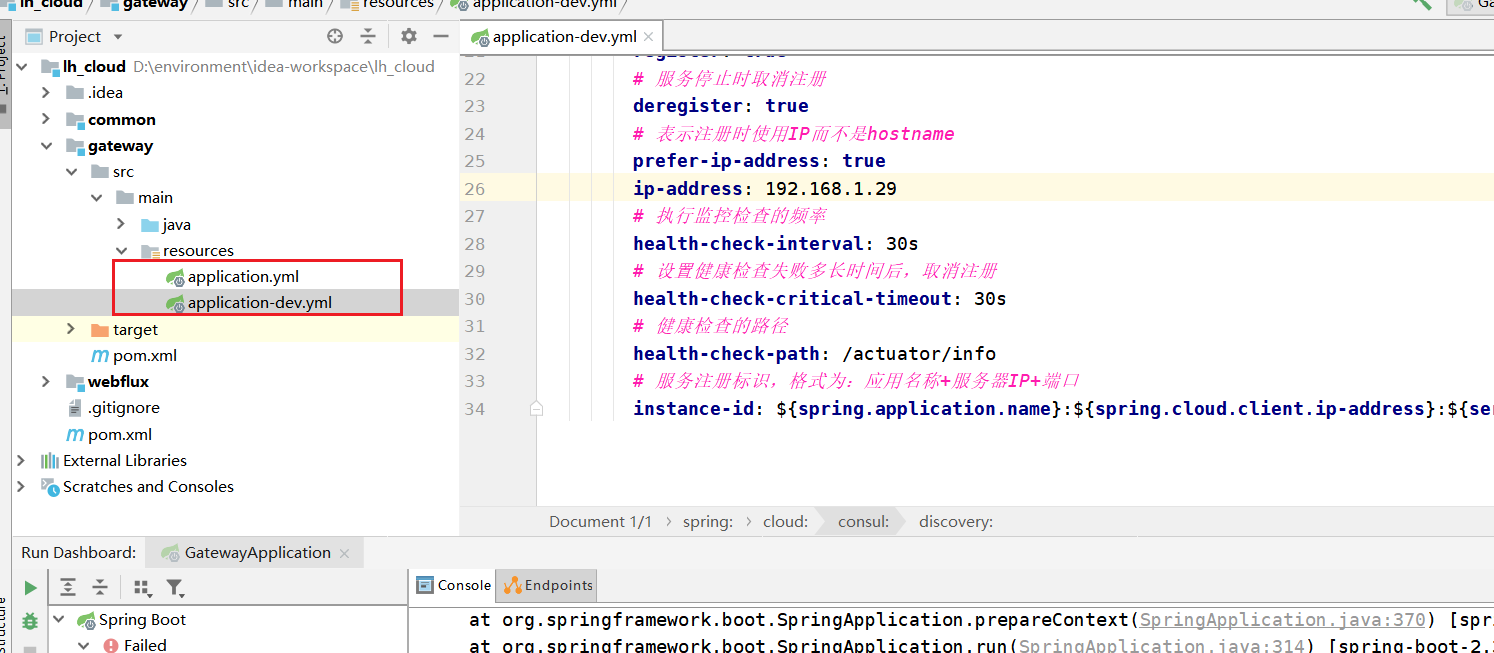This screenshot has height=653, width=1494.
Task: Select the Debug icon in Run Dashboard sidebar
Action: click(x=29, y=620)
